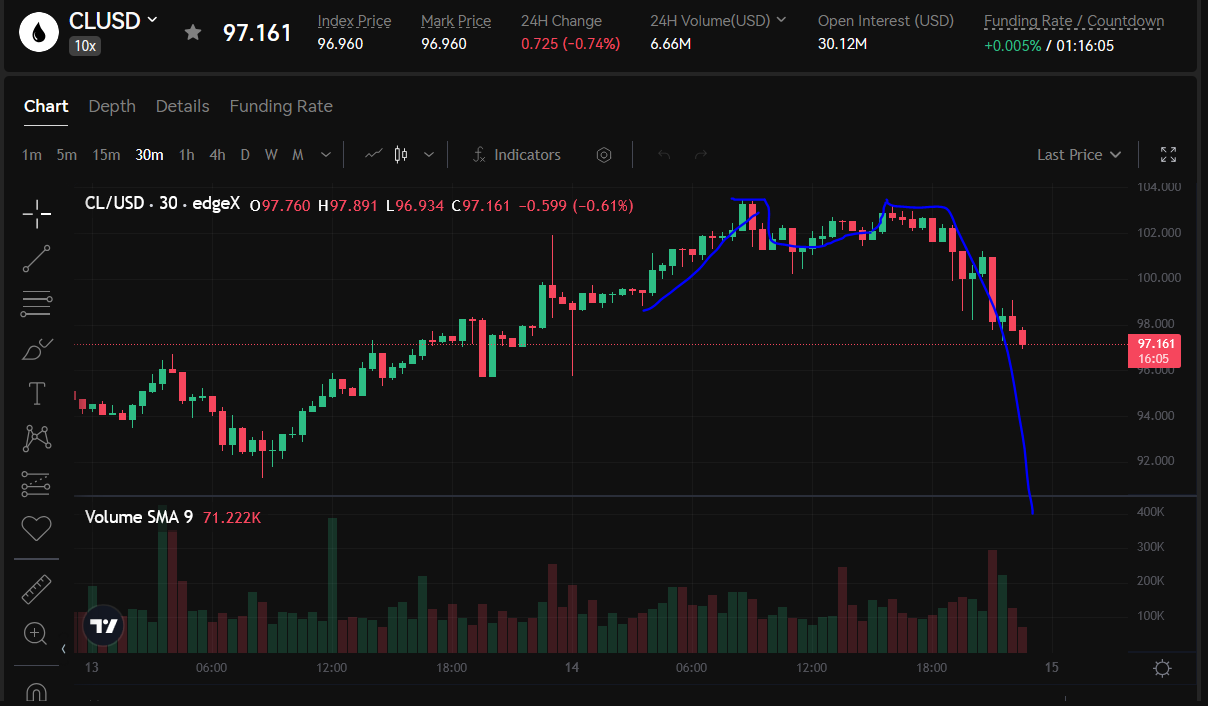1208x706 pixels.
Task: Select the text annotation tool
Action: tap(37, 394)
